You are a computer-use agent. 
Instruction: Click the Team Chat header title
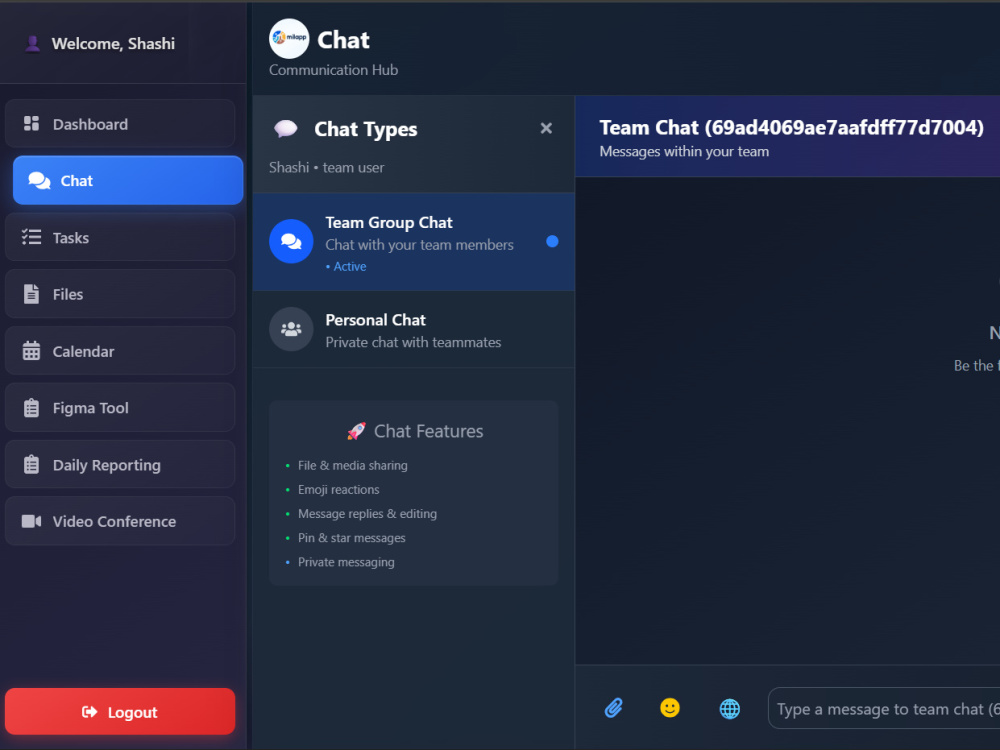coord(791,128)
